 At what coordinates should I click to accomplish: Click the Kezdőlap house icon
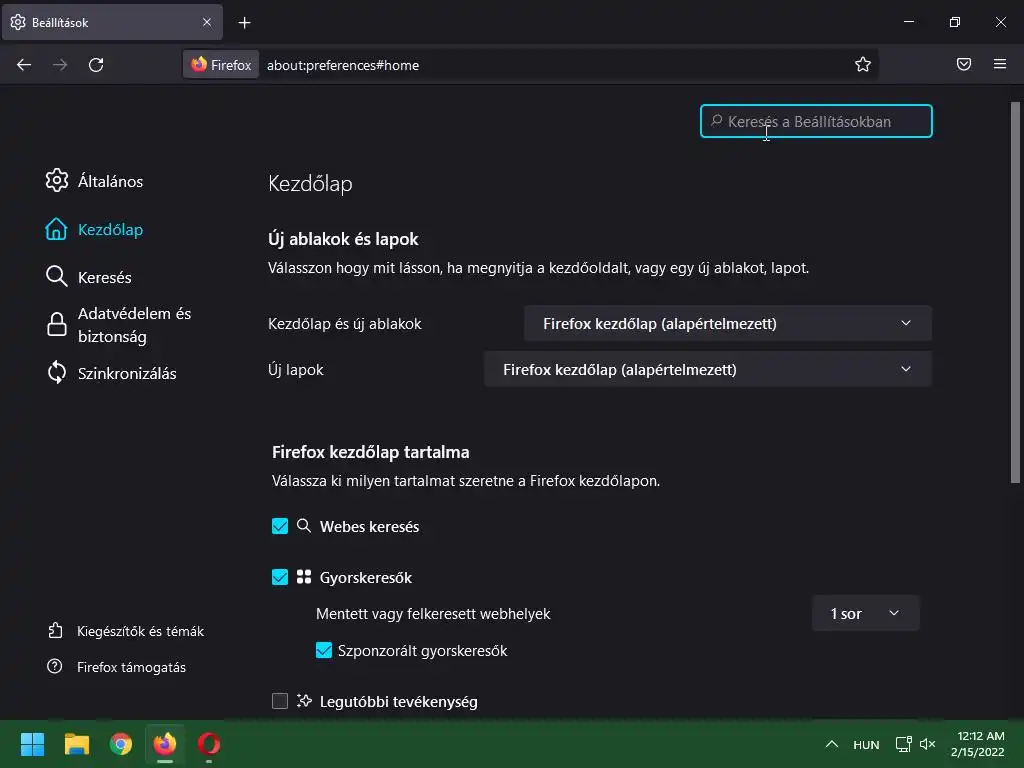(56, 229)
